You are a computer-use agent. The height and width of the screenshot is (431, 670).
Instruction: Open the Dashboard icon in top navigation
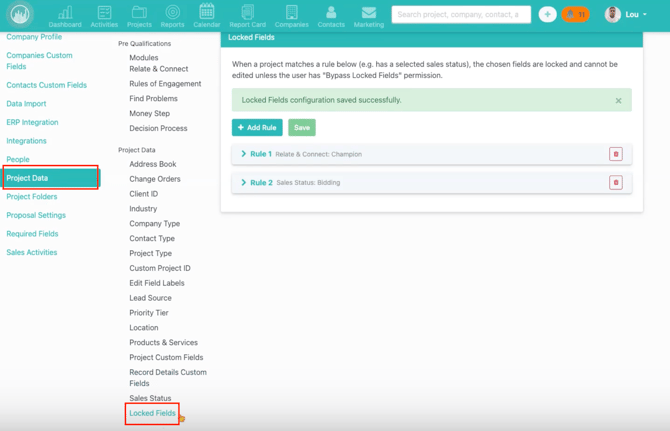65,14
